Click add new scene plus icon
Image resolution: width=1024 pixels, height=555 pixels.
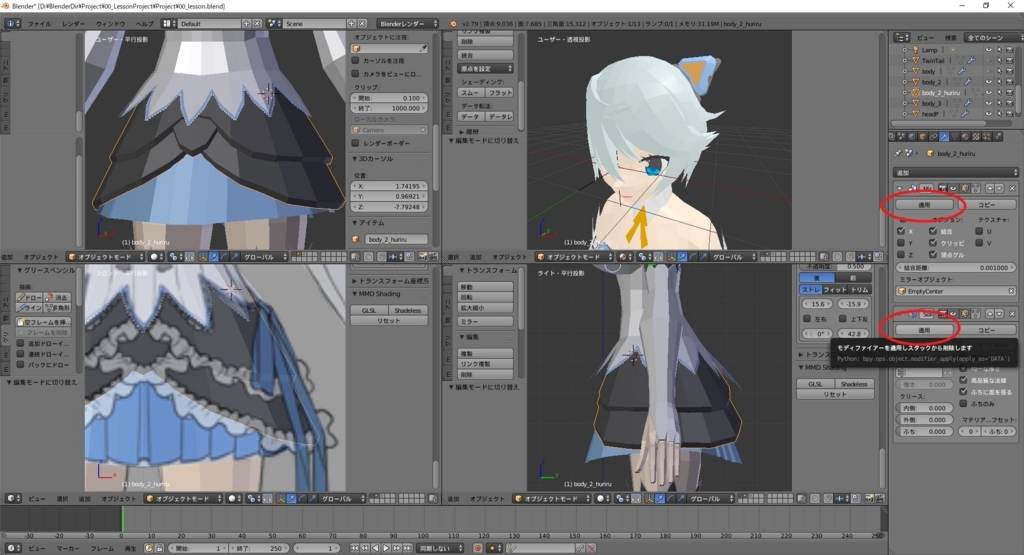point(352,24)
